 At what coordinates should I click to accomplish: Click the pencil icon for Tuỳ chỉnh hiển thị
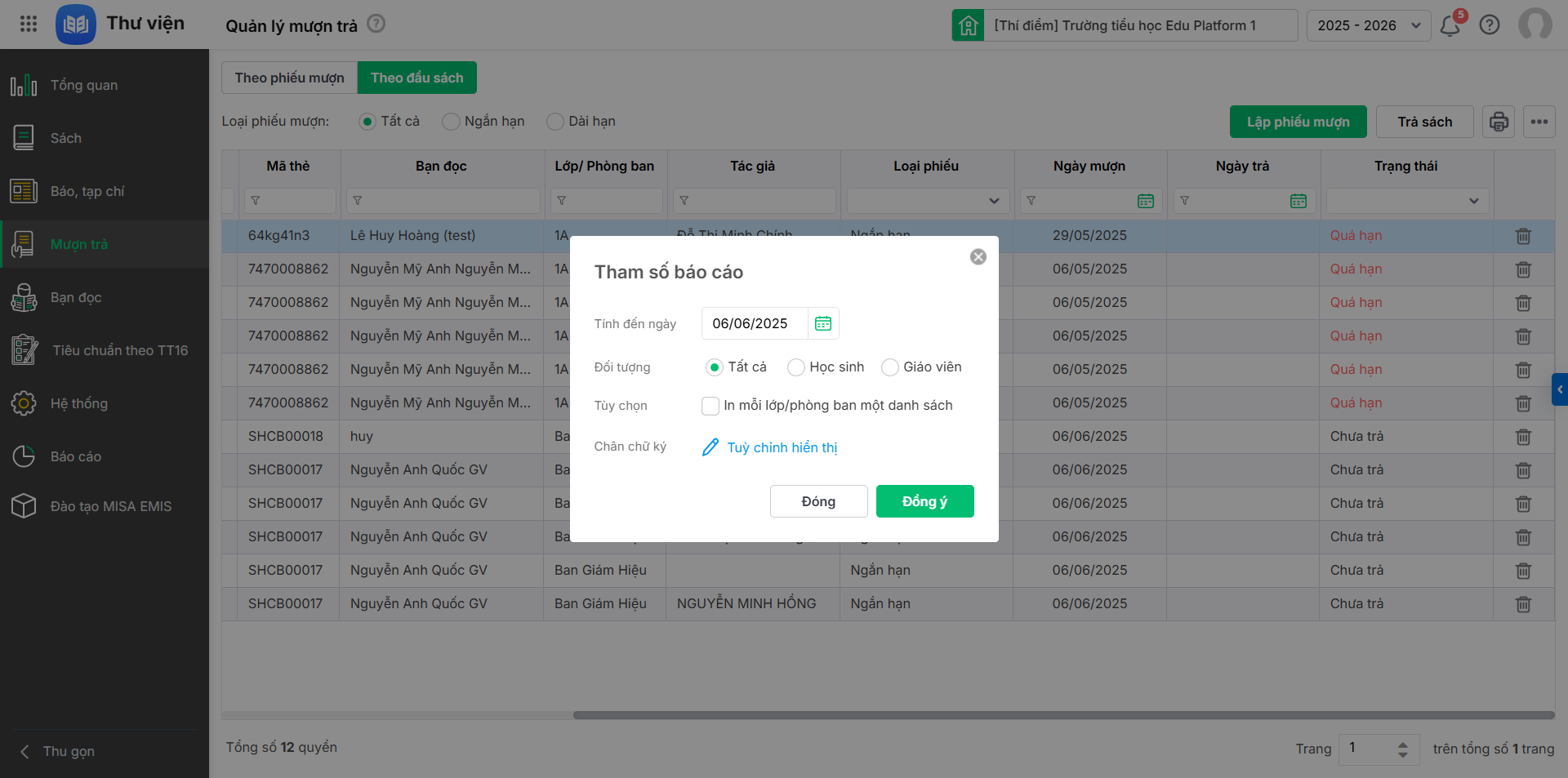[710, 447]
